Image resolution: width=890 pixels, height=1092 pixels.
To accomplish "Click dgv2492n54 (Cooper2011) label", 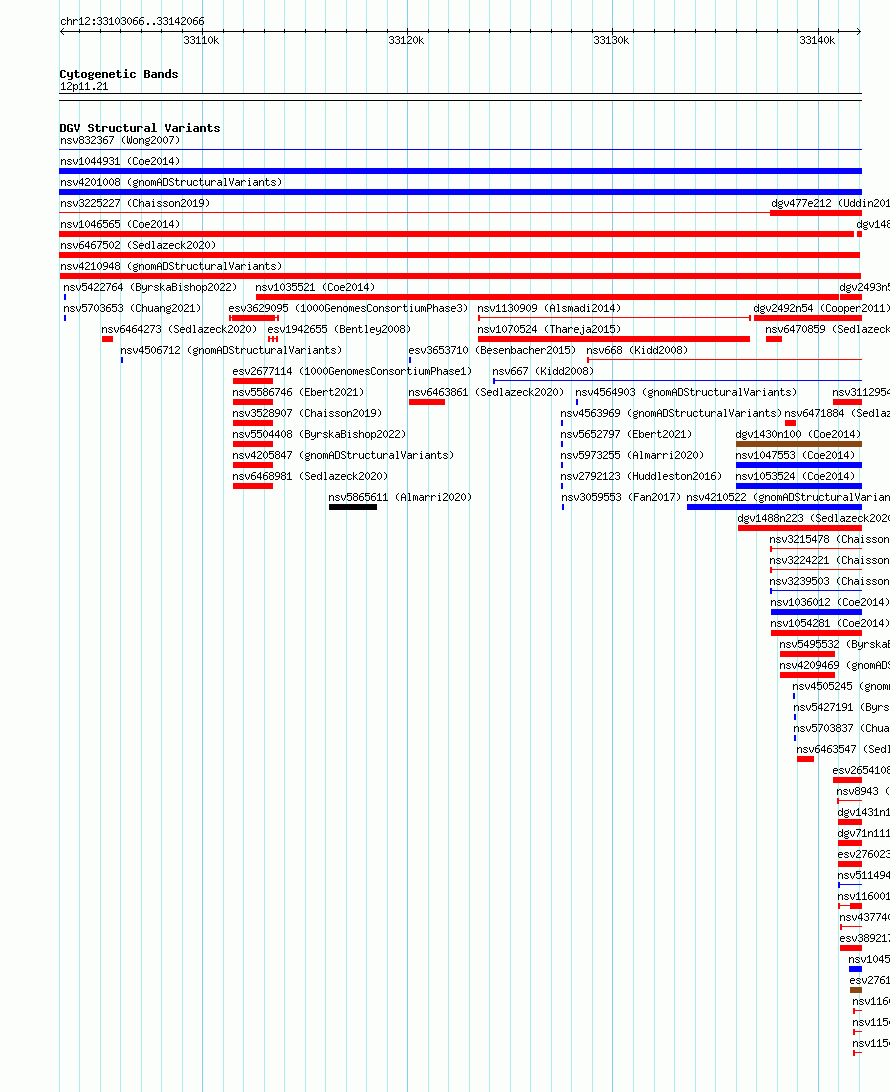I will pos(821,308).
